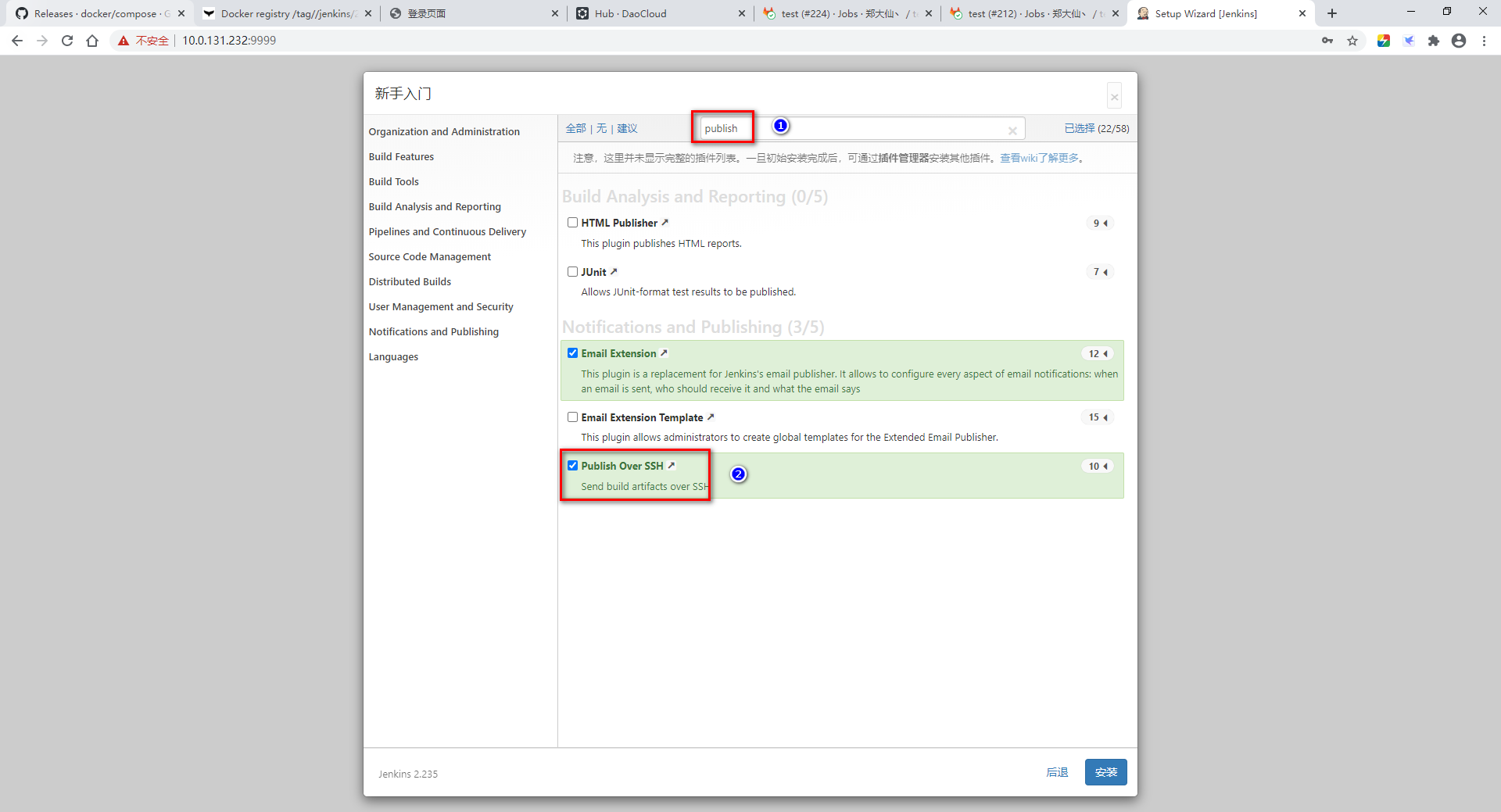Click the not-secure warning icon
This screenshot has height=812, width=1501.
124,41
